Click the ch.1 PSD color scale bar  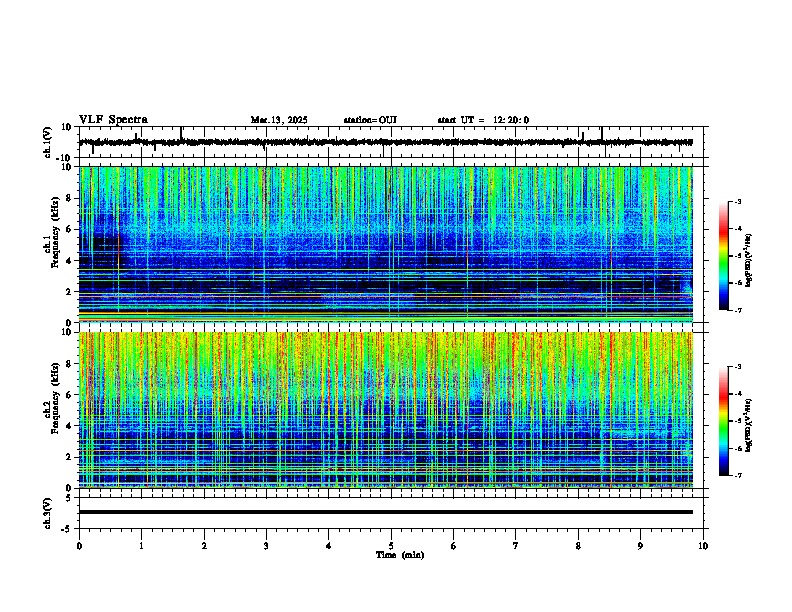tap(724, 256)
